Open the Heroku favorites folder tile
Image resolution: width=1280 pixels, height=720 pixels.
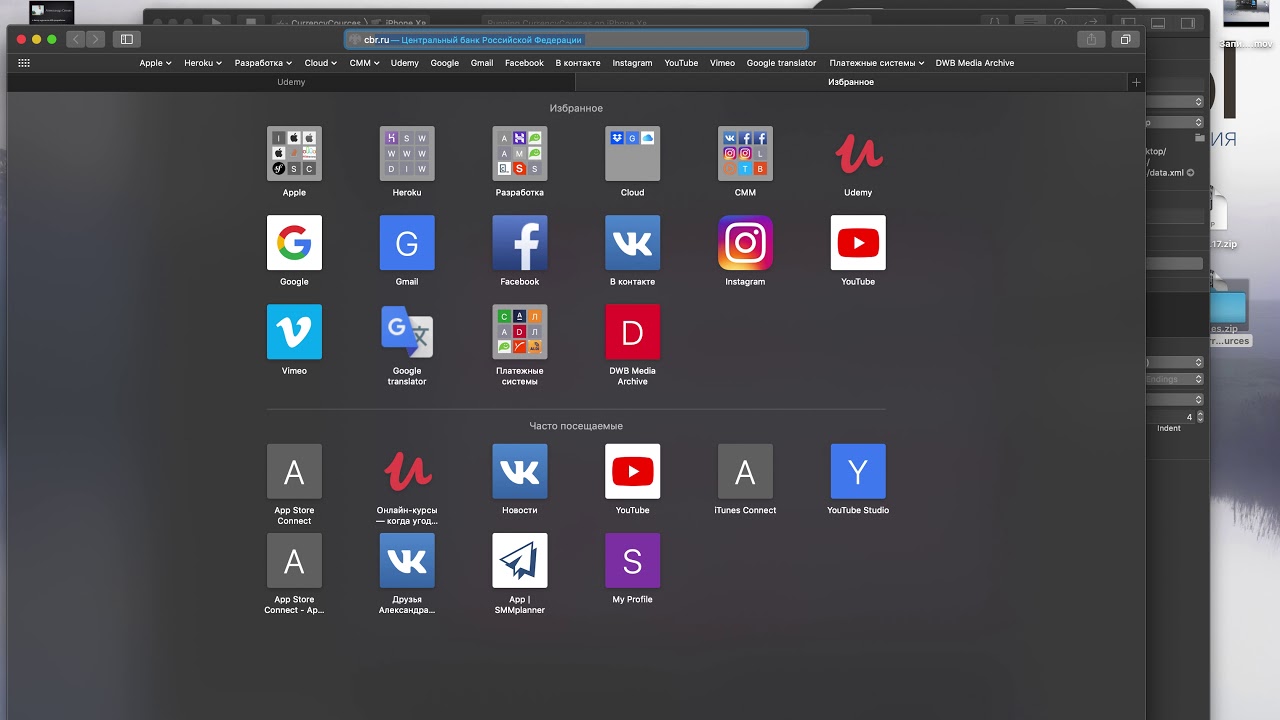pyautogui.click(x=407, y=153)
